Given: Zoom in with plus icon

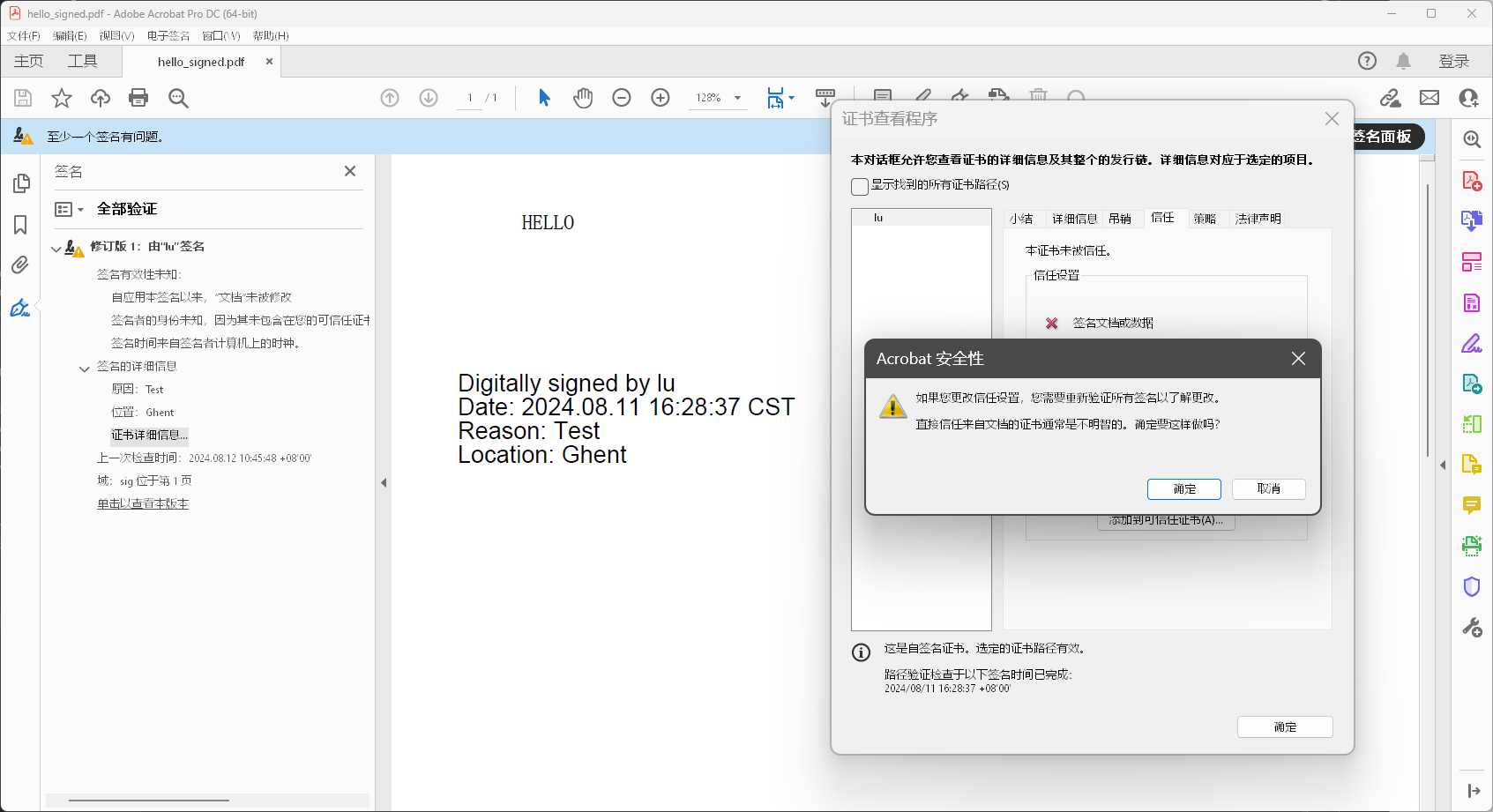Looking at the screenshot, I should coord(661,98).
